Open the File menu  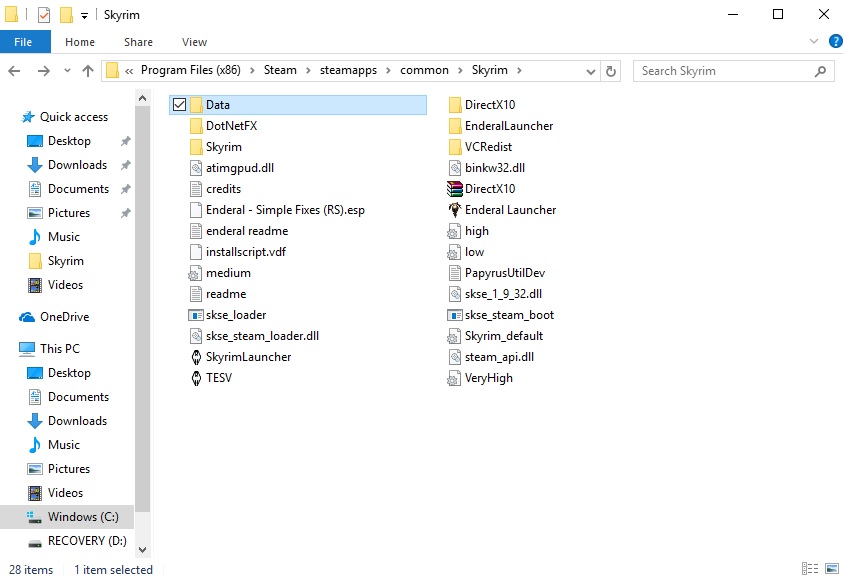tap(23, 42)
